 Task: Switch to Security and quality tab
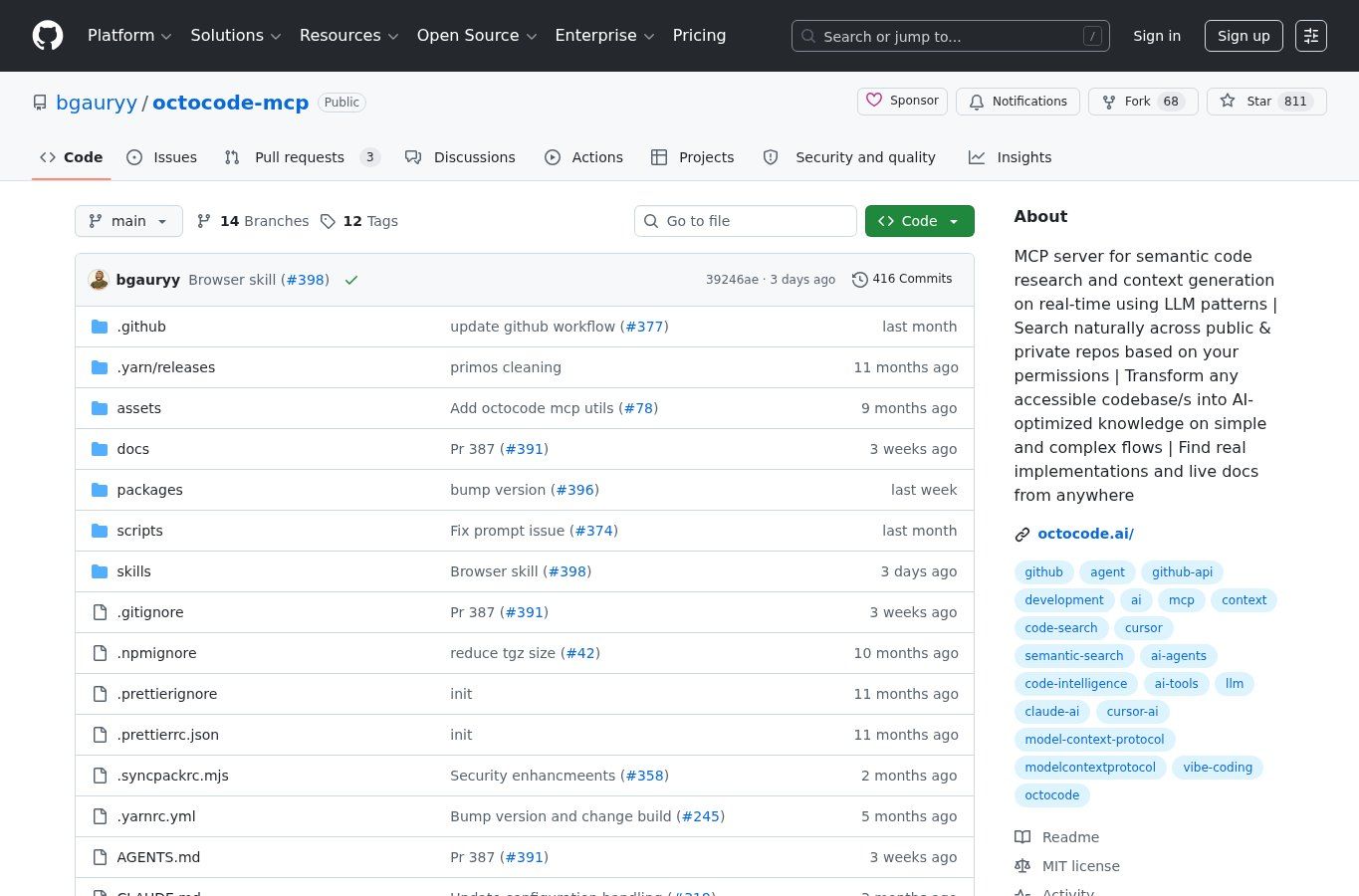[x=849, y=157]
